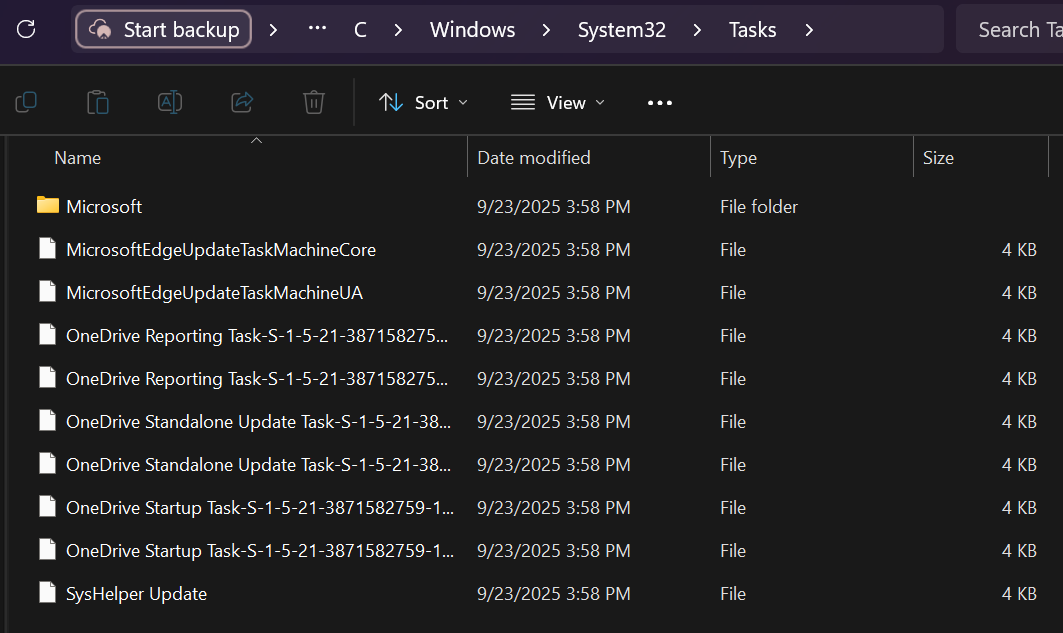Click the Share icon
1063x633 pixels.
[x=241, y=101]
